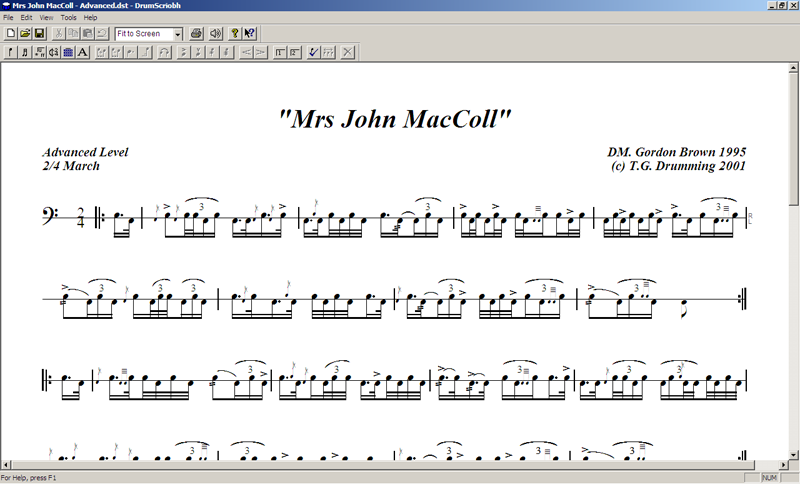Click the Paste clipboard icon

coord(87,34)
